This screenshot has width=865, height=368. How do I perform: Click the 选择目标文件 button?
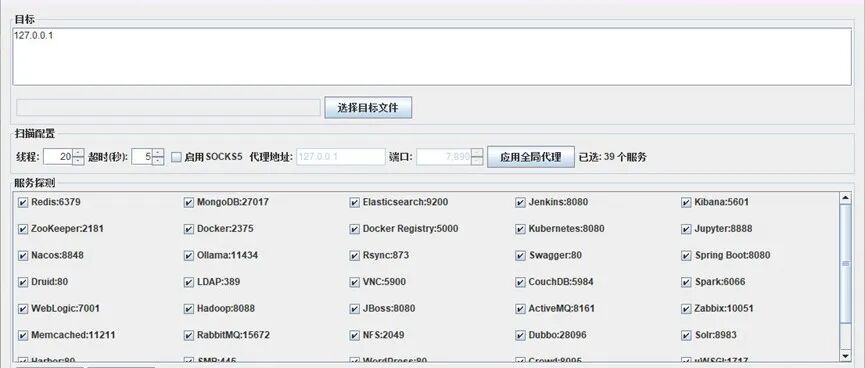pyautogui.click(x=368, y=108)
